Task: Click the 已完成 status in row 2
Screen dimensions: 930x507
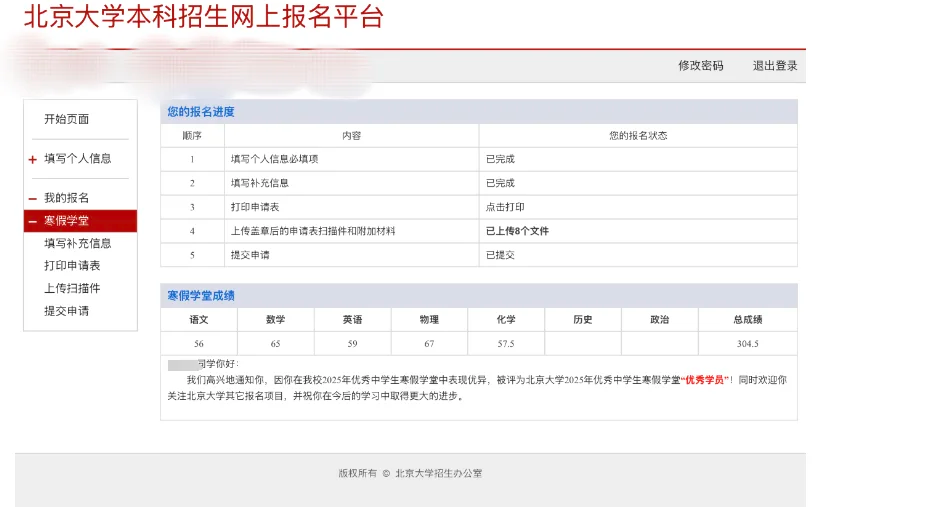Action: 500,183
